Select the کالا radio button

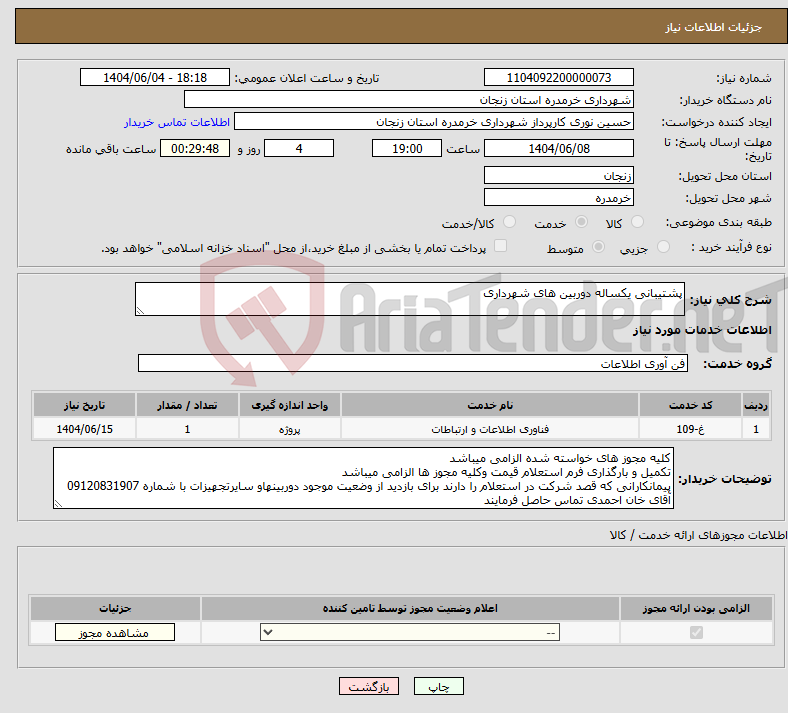[637, 222]
